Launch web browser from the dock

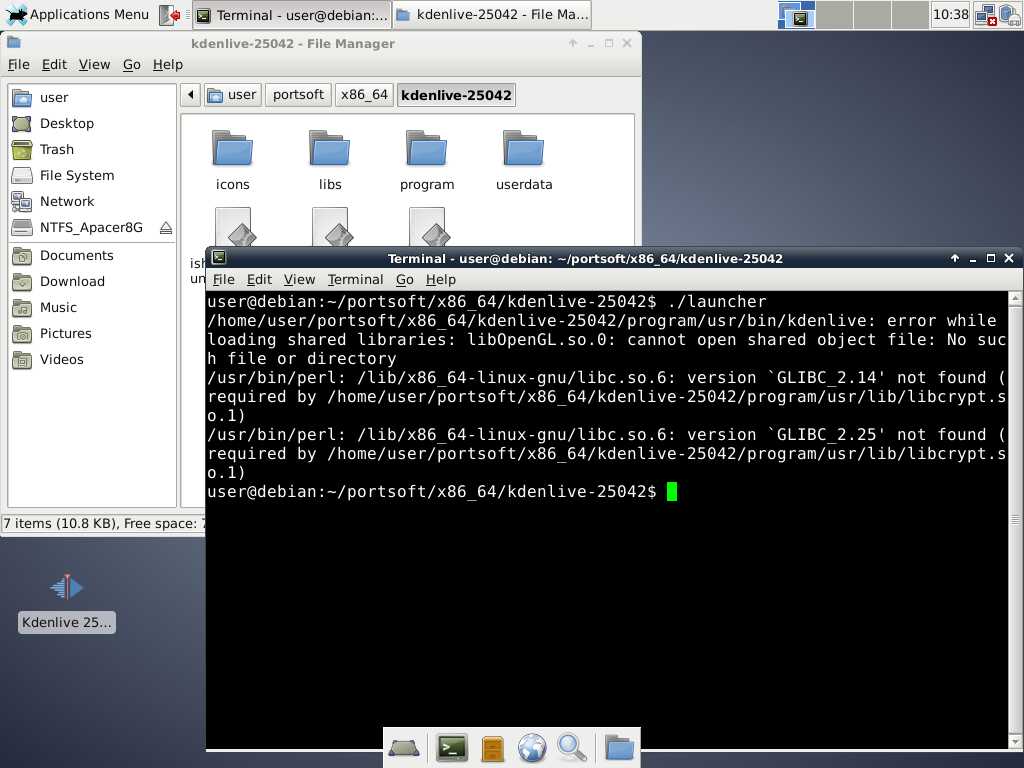532,748
